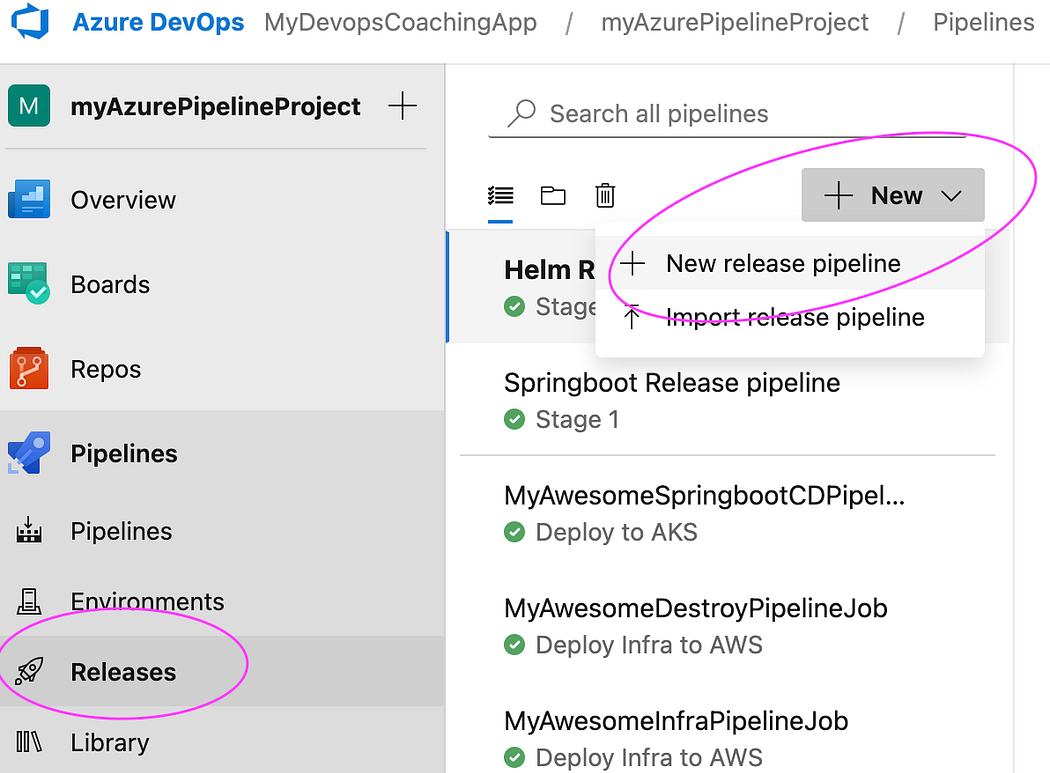Open Springboot Release pipeline entry

(672, 383)
